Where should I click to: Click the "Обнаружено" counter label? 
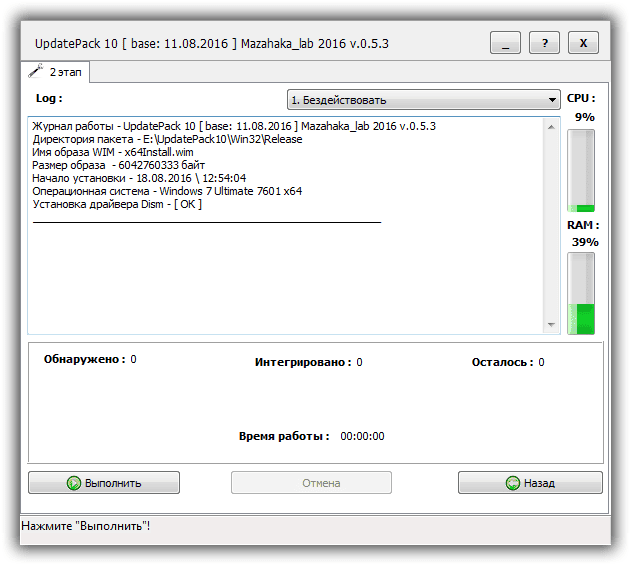point(83,359)
